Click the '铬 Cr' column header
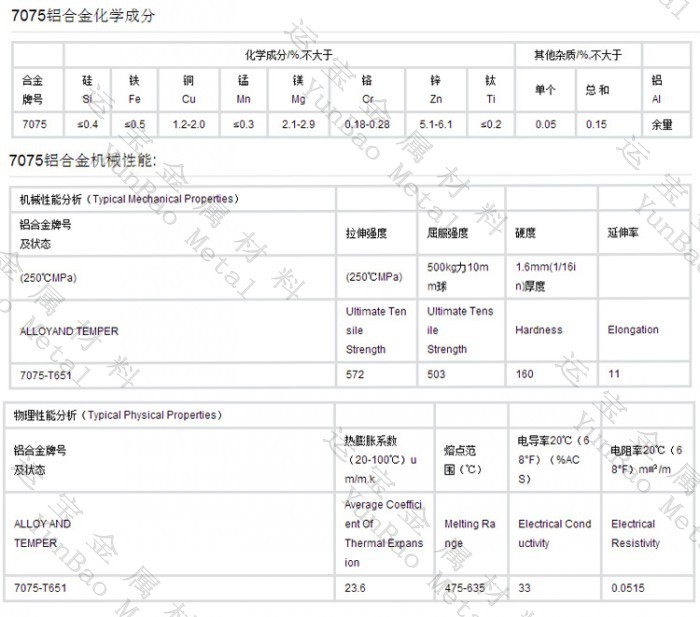This screenshot has height=617, width=700. point(367,90)
